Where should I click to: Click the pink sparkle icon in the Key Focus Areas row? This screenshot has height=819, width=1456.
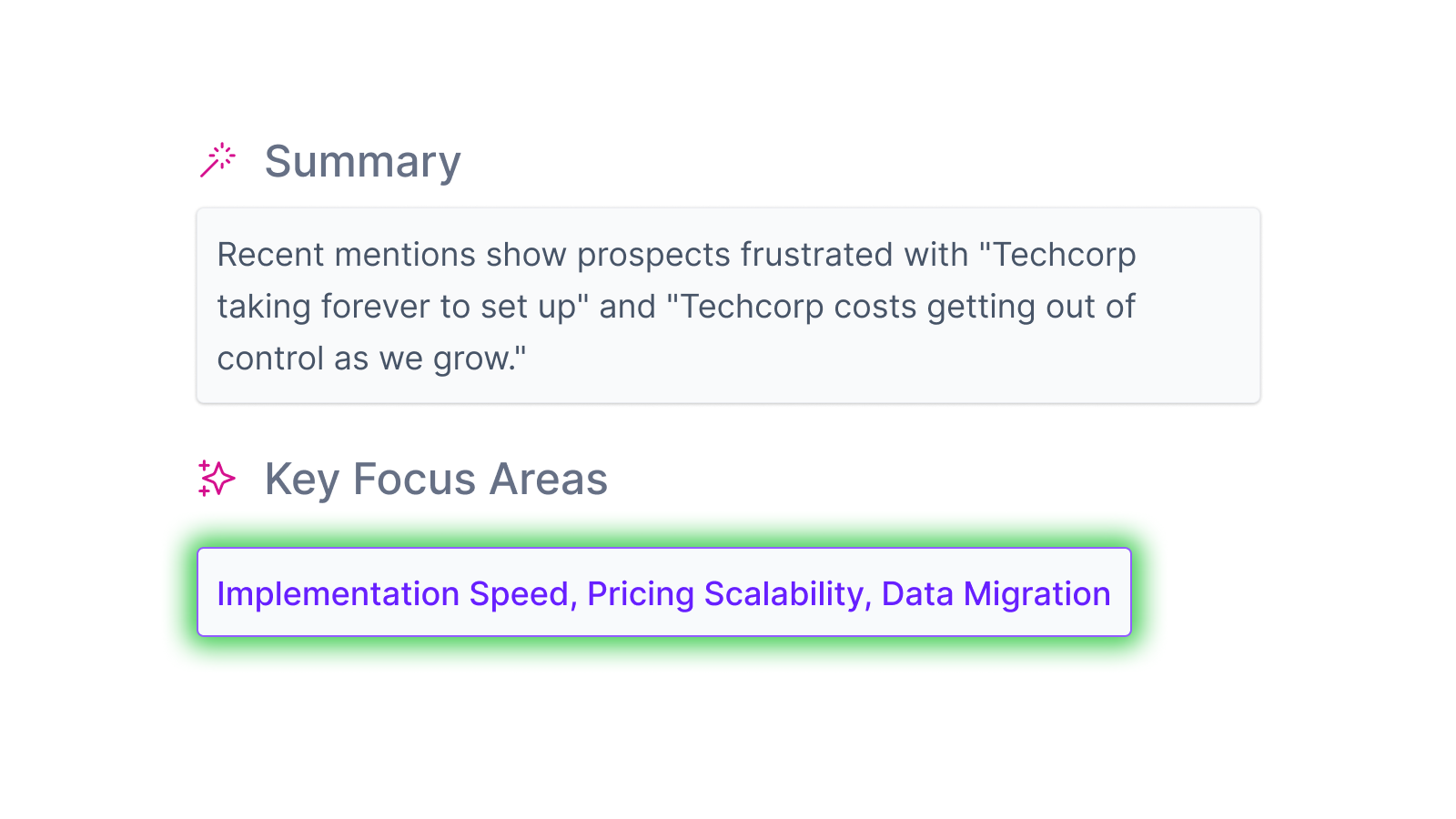(217, 478)
